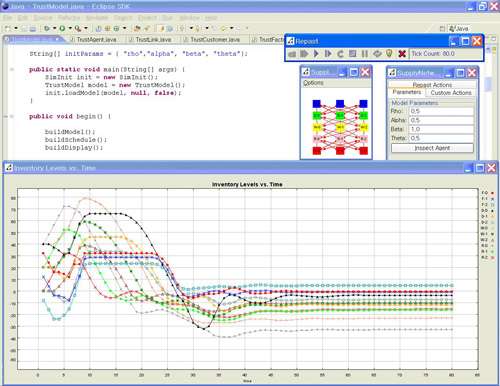Click the New file wizard icon
The height and width of the screenshot is (386, 500).
point(8,28)
